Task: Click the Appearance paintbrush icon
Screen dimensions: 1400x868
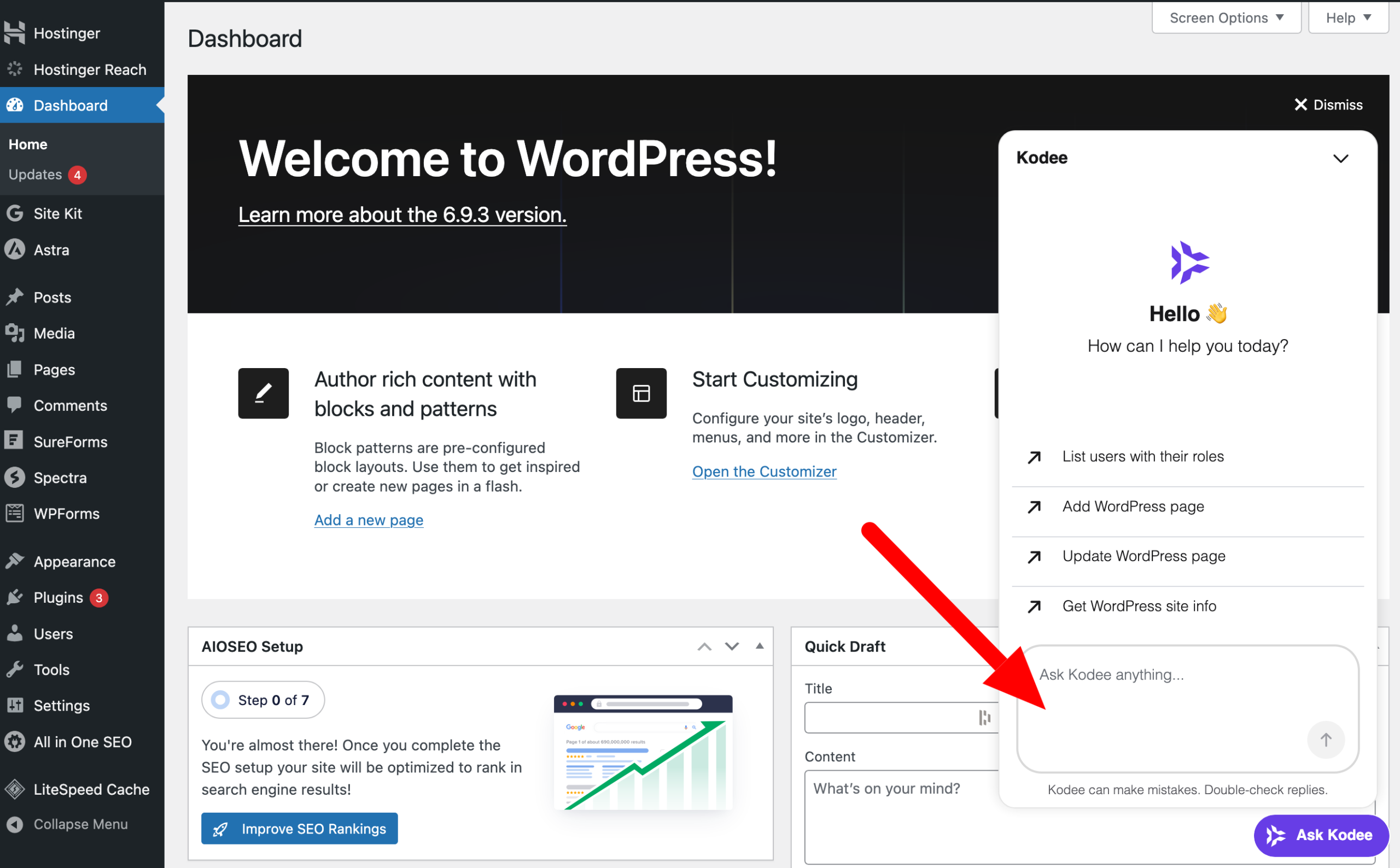Action: [15, 561]
